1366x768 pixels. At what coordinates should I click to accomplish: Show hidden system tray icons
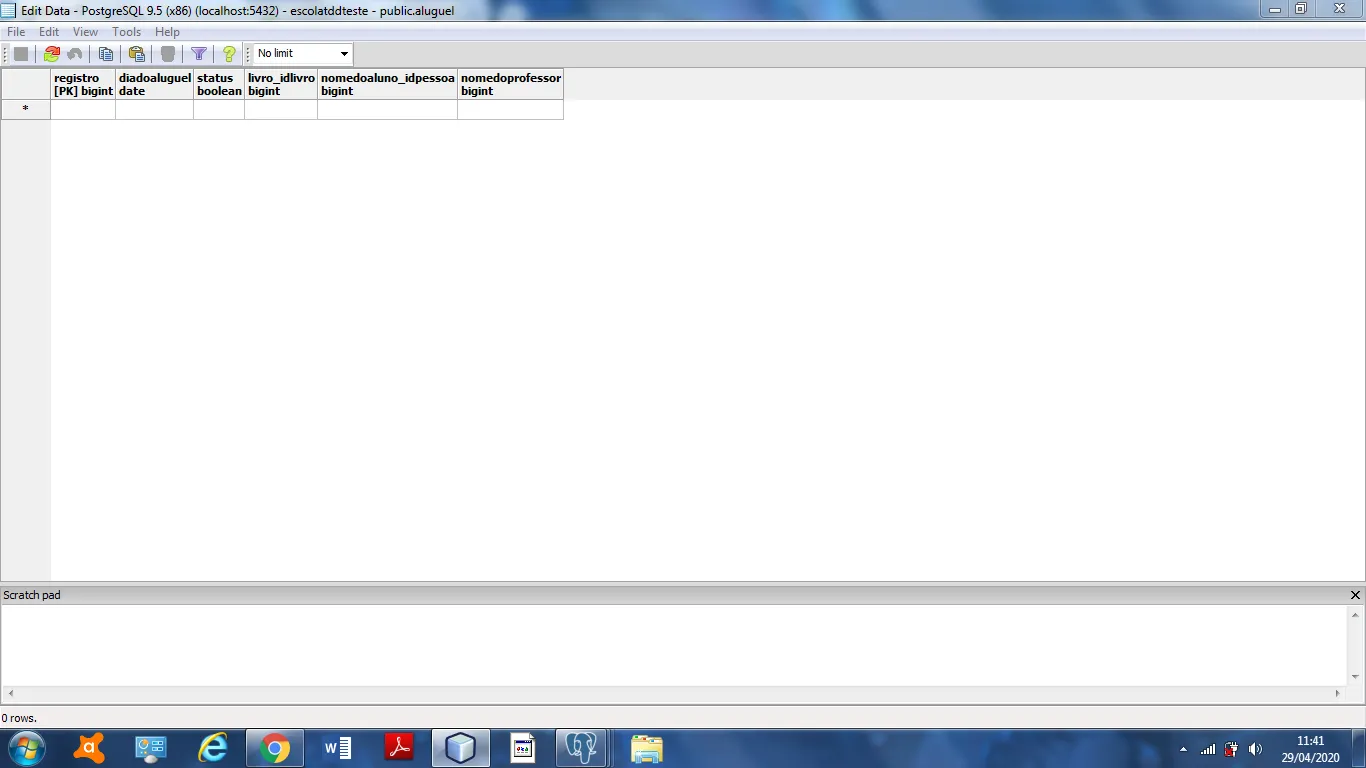pyautogui.click(x=1184, y=749)
